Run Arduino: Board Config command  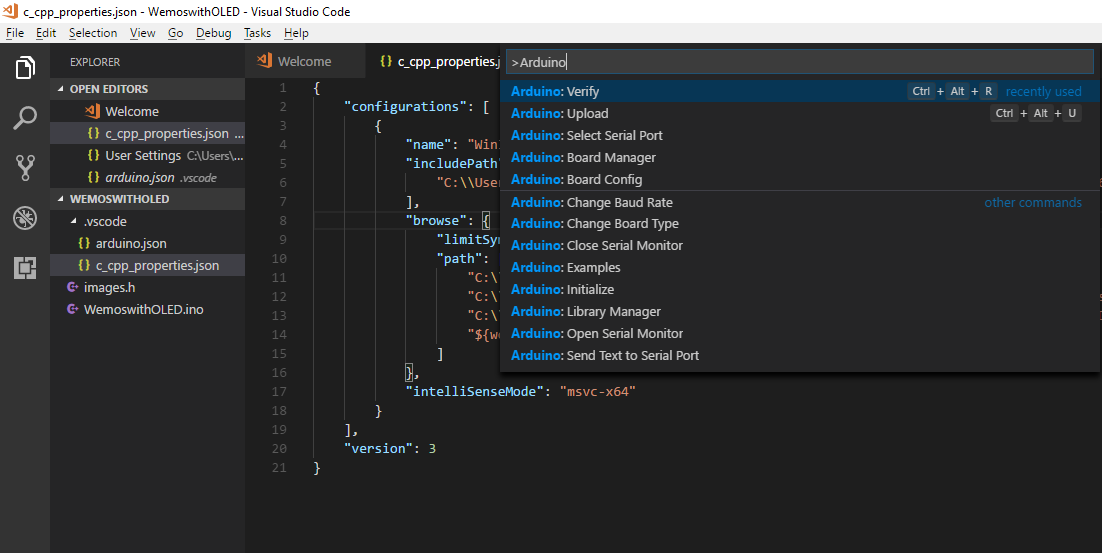coord(800,179)
